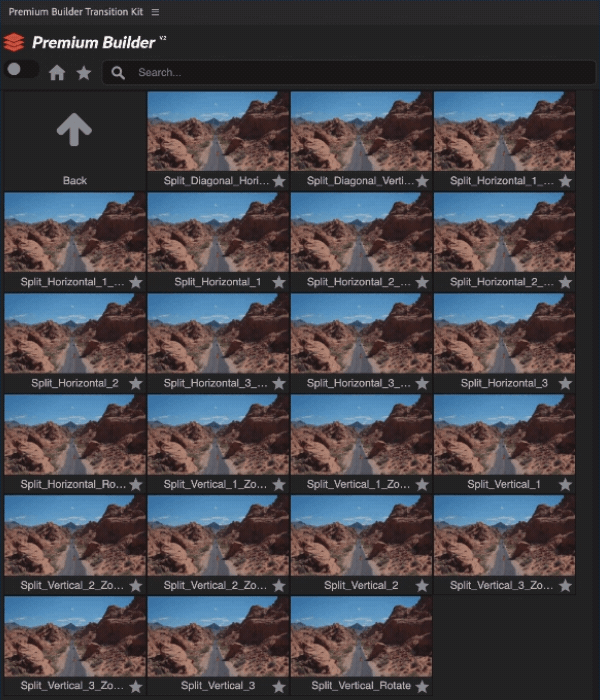Show favorites with the toolbar star icon
Screen dimensions: 600x700
tap(83, 72)
